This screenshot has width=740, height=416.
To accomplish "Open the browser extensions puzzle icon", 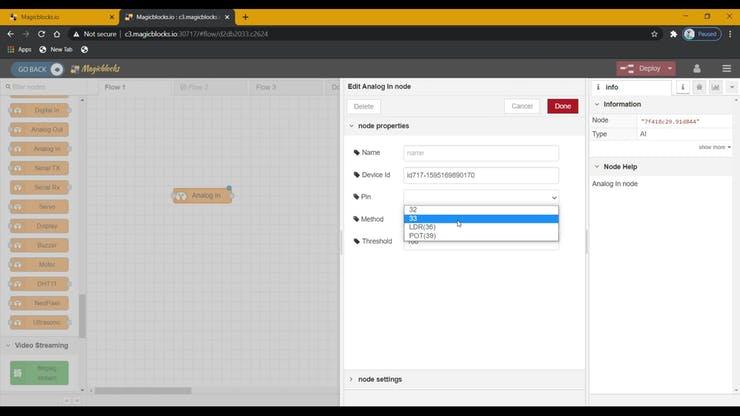I will [x=670, y=33].
